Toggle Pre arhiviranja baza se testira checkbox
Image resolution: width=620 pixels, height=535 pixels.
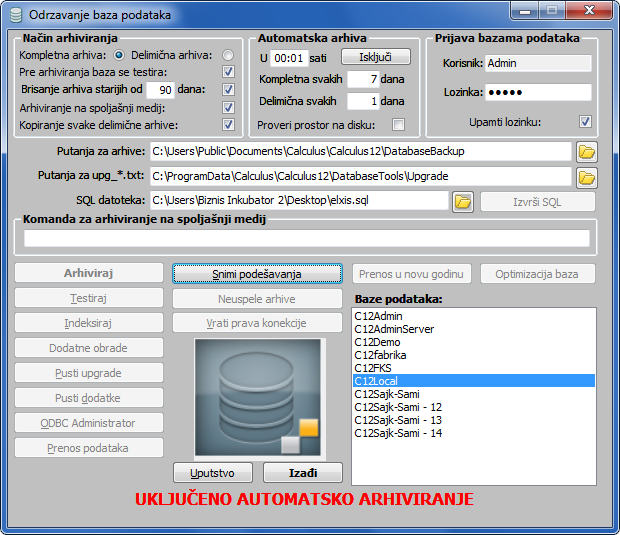228,72
